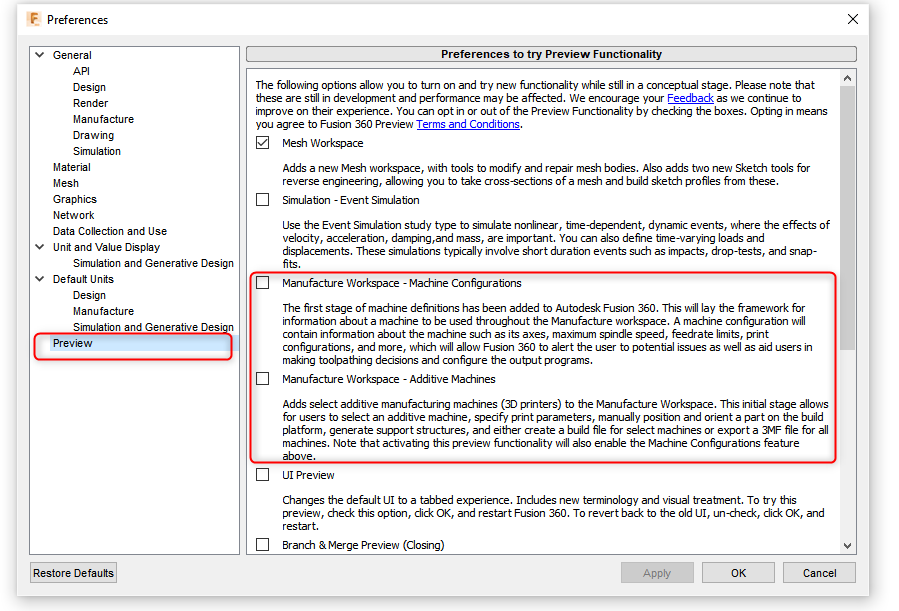Image resolution: width=899 pixels, height=611 pixels.
Task: Open the Graphics preferences
Action: tap(75, 199)
